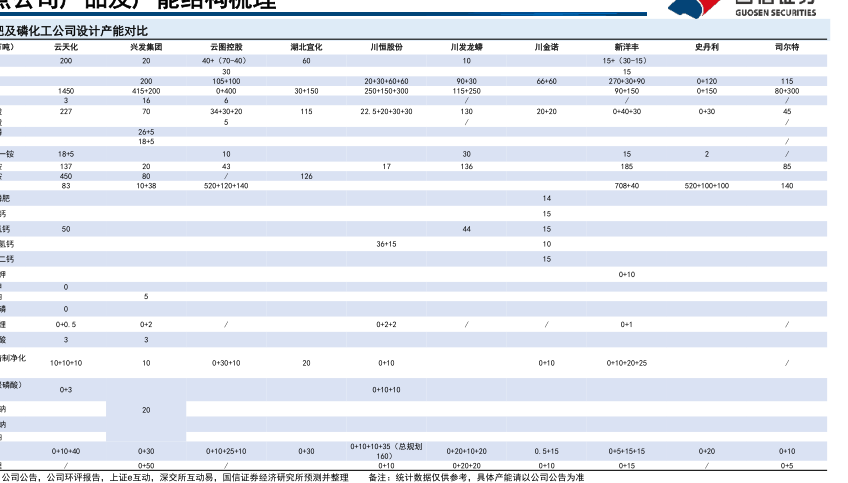Click the 云图控股 column header
This screenshot has width=848, height=483.
(226, 47)
